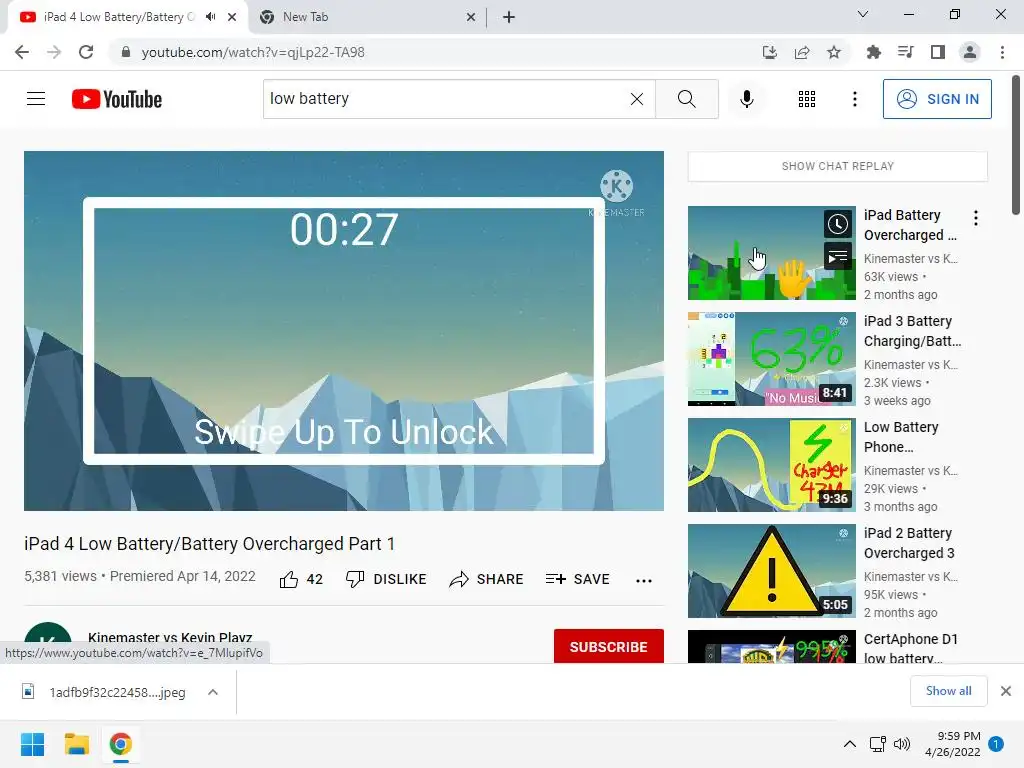The image size is (1024, 768).
Task: Bookmark this tab with star
Action: [833, 52]
